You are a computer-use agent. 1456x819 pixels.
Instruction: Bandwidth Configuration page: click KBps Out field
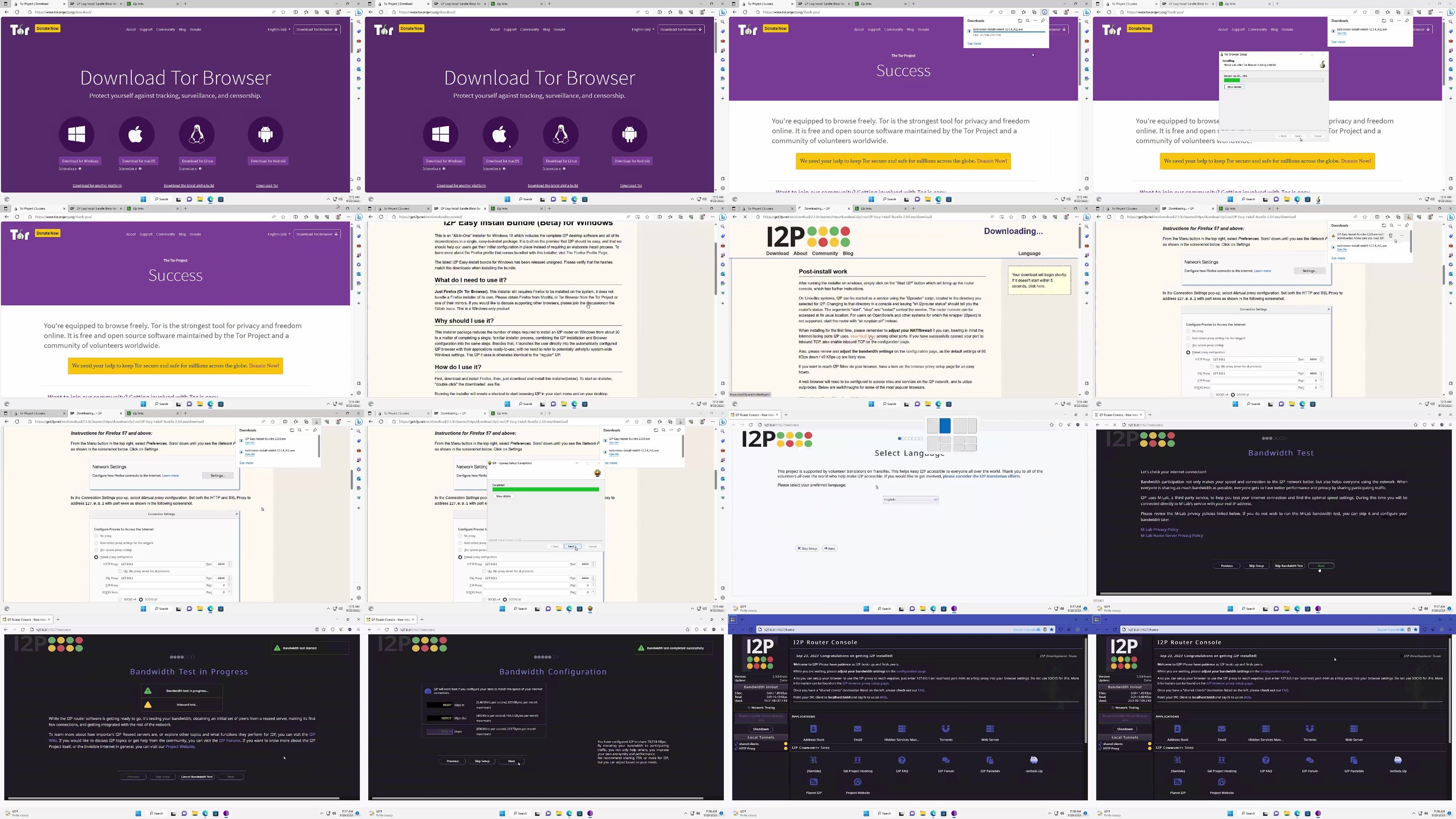coord(439,718)
